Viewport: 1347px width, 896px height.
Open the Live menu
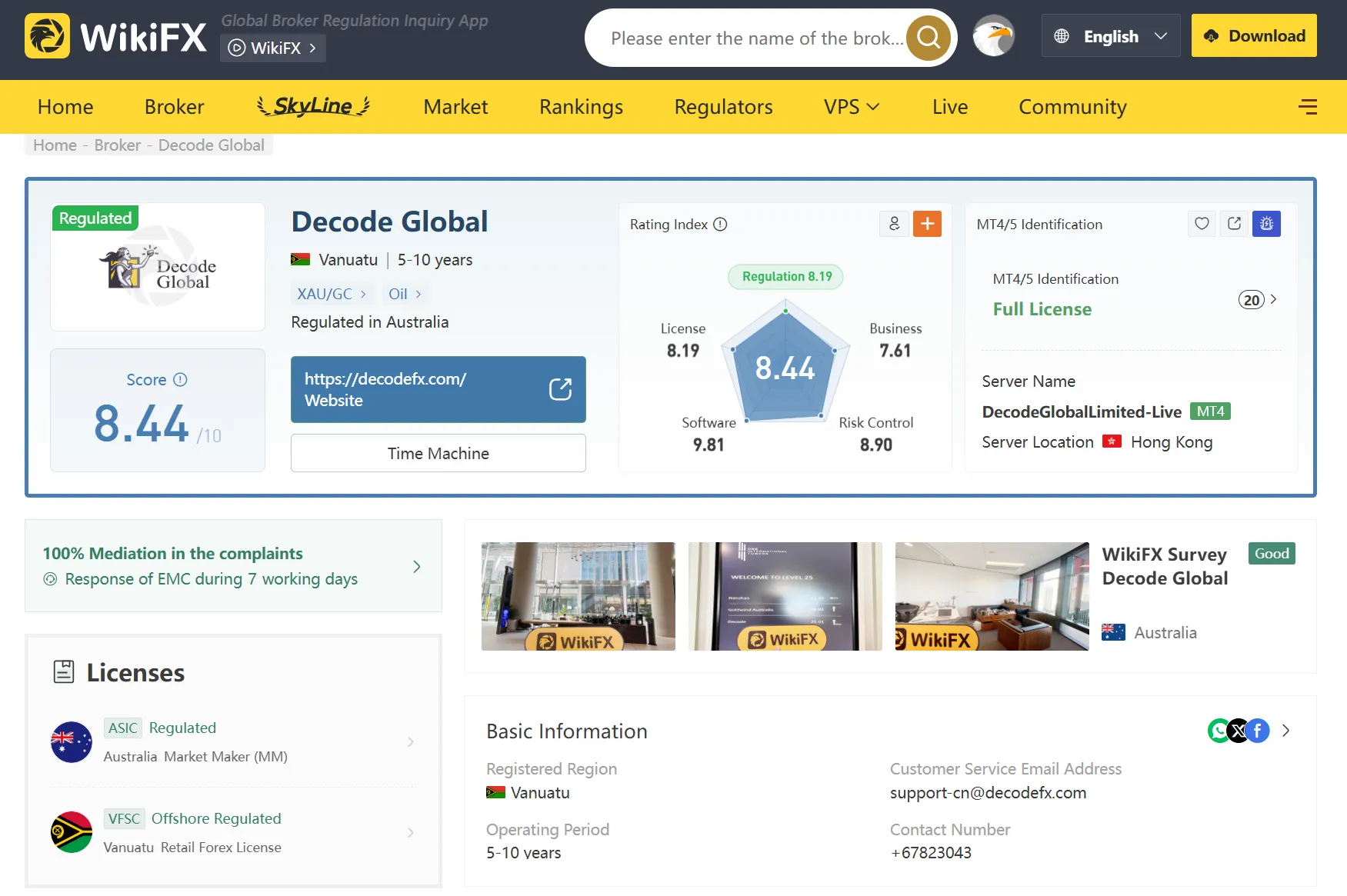(x=950, y=107)
